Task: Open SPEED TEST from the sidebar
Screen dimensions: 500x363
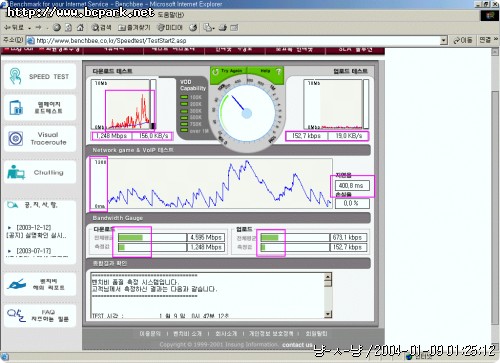Action: tap(40, 76)
